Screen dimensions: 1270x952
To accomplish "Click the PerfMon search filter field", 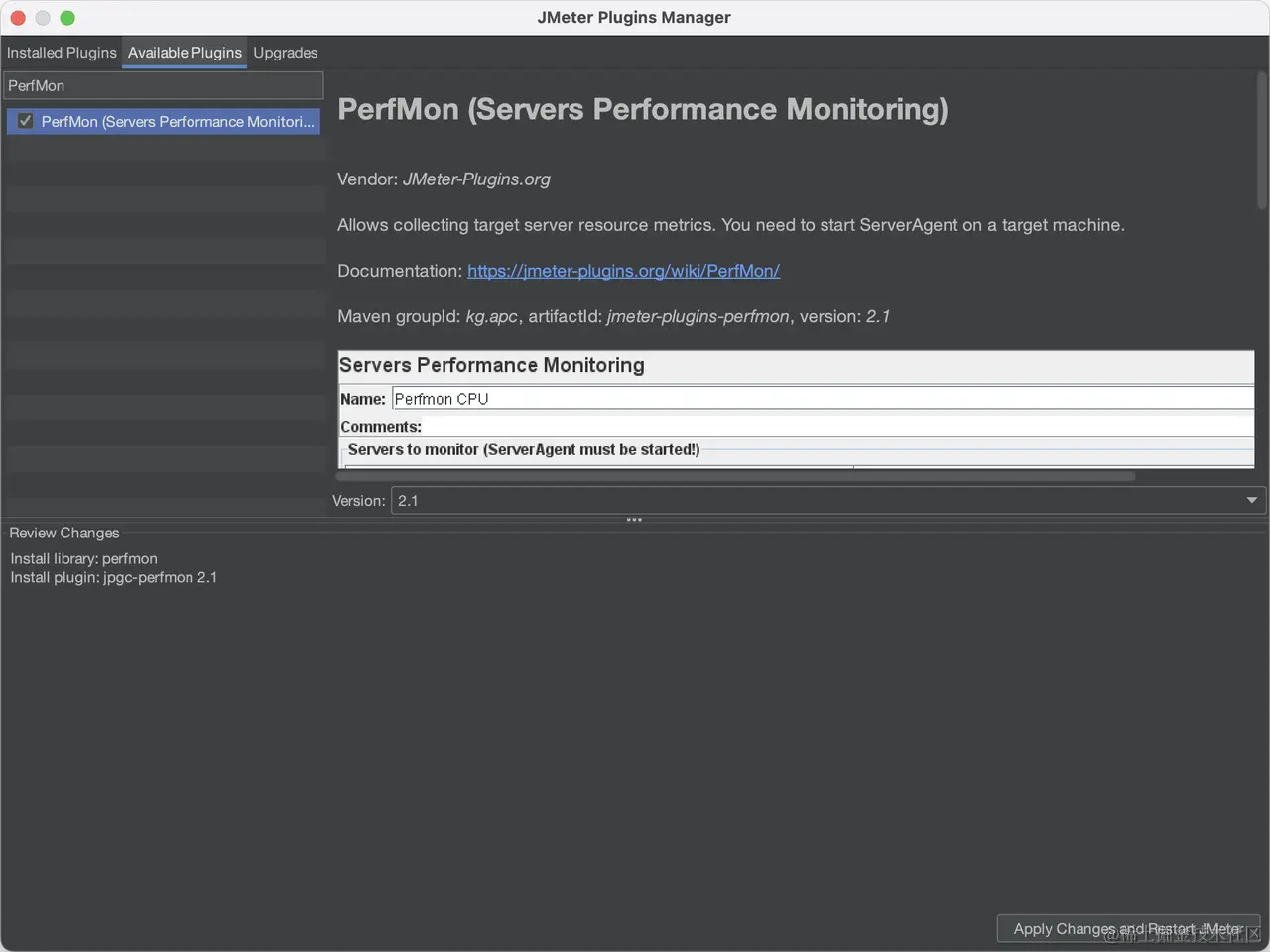I will [164, 86].
